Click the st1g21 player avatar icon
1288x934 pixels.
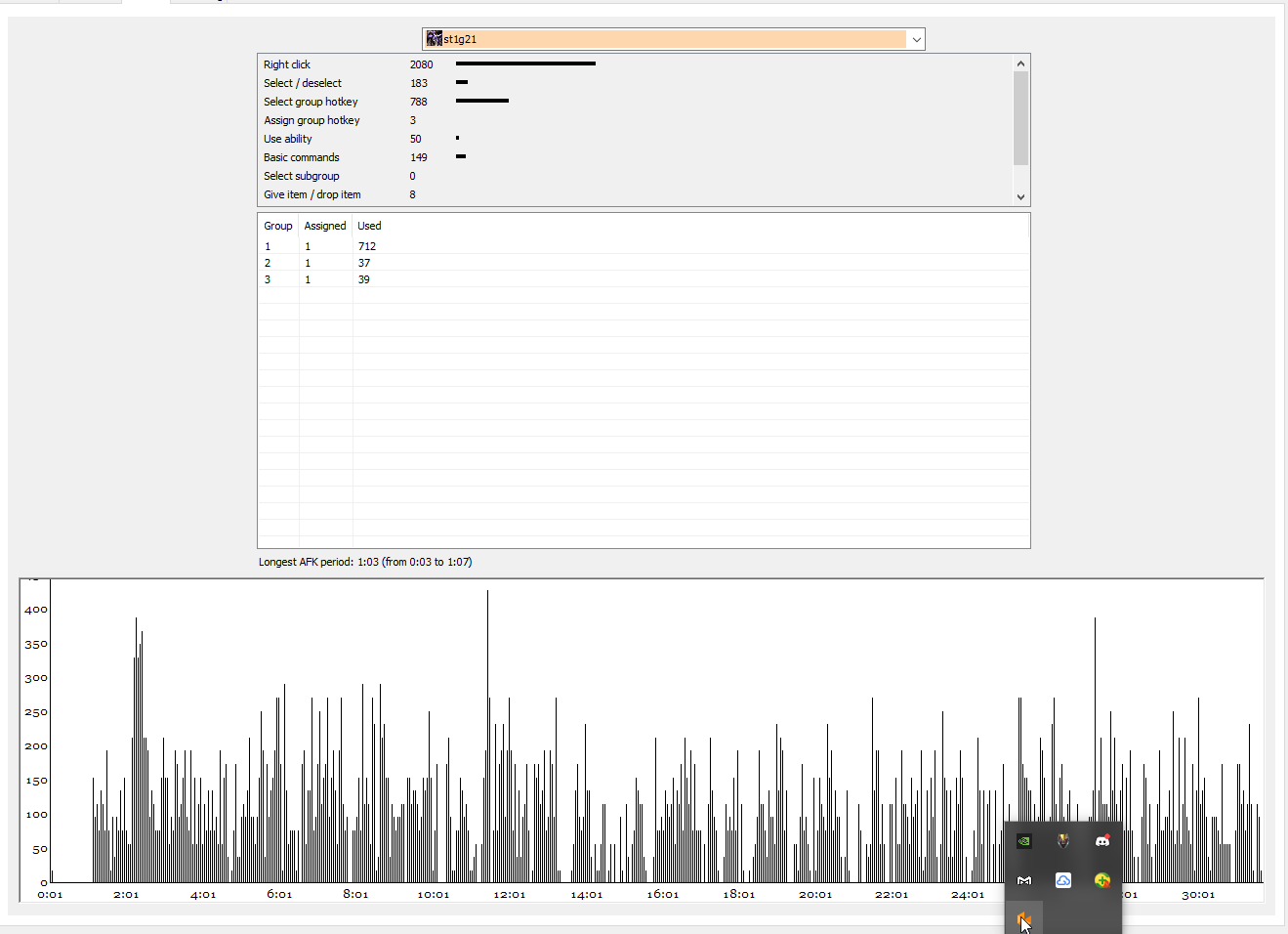tap(435, 39)
